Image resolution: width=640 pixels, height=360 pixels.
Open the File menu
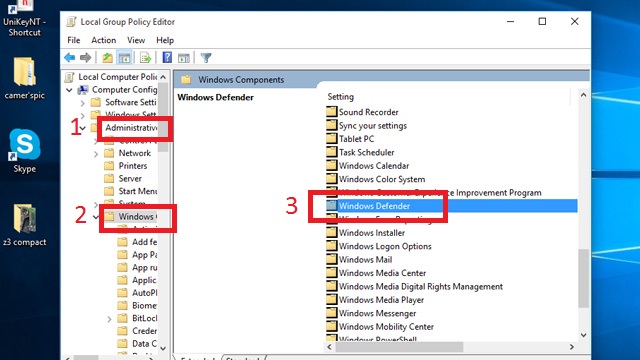(x=74, y=40)
